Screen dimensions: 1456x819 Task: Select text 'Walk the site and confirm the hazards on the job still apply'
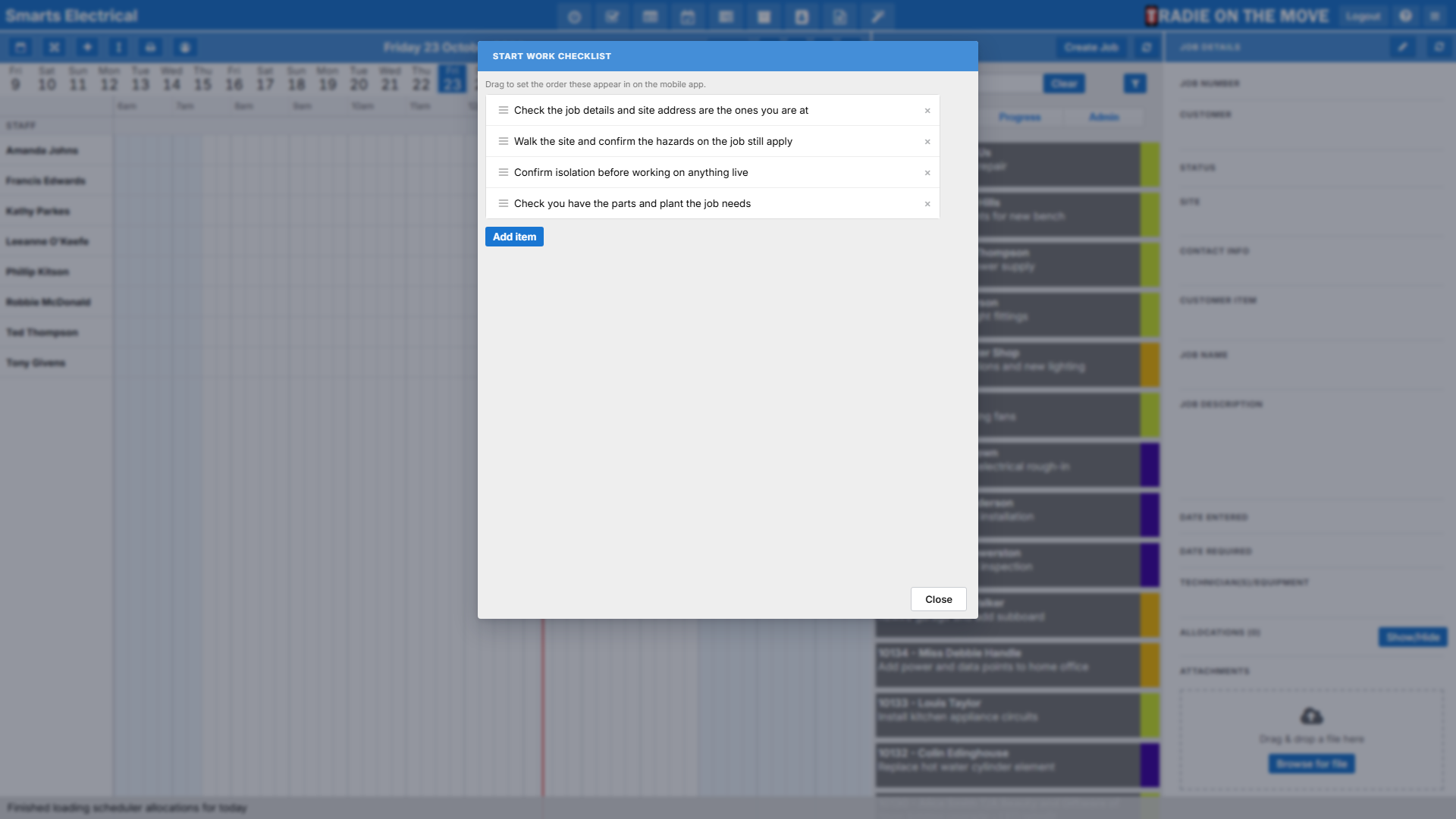(653, 141)
